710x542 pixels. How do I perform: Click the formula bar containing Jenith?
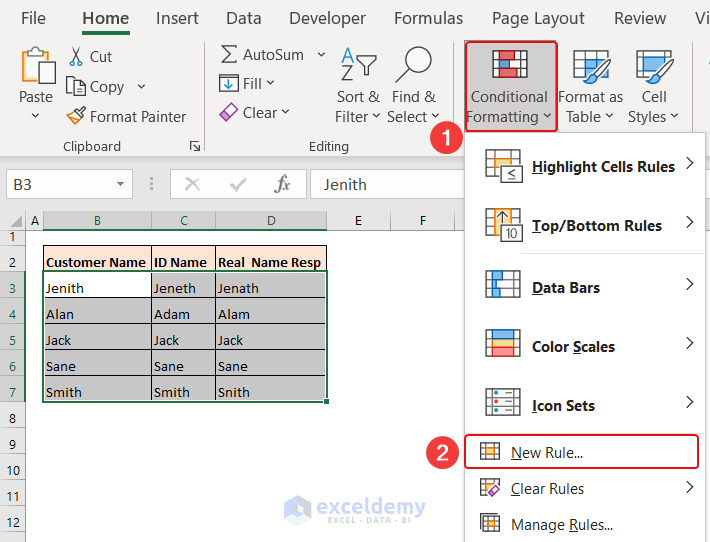(387, 184)
